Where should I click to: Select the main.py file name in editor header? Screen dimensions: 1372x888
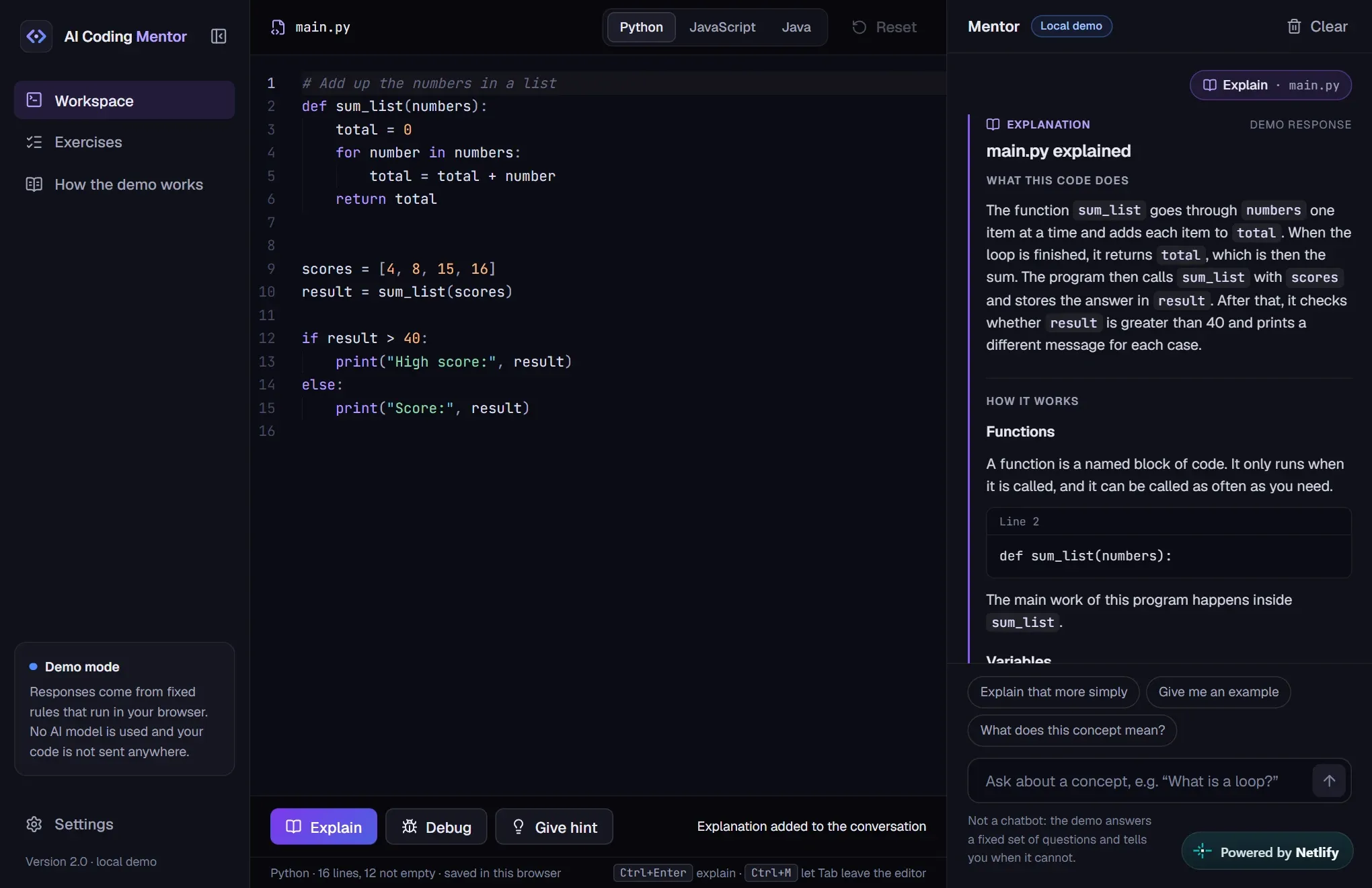[x=323, y=27]
